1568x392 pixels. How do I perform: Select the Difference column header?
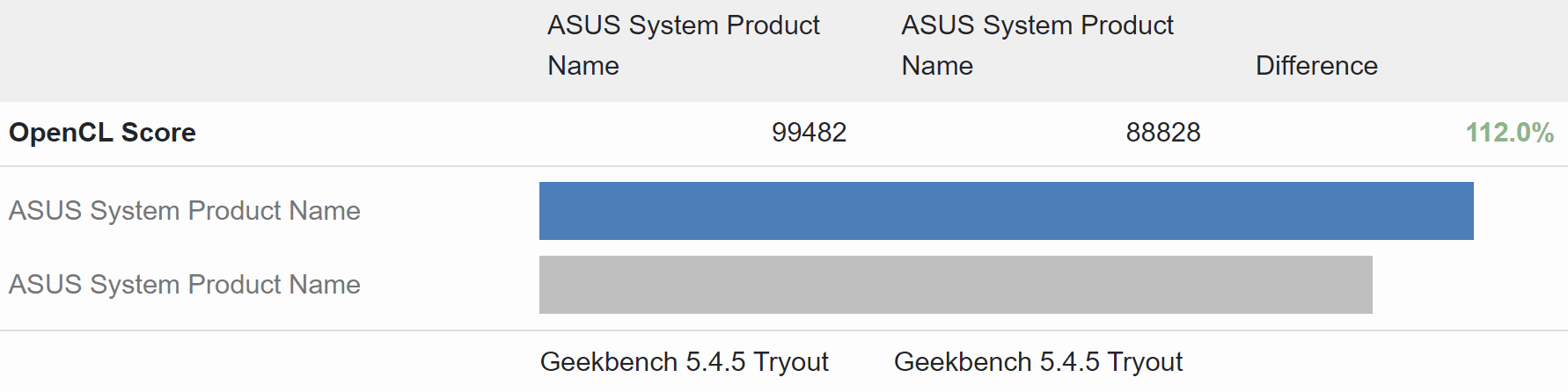(1316, 66)
